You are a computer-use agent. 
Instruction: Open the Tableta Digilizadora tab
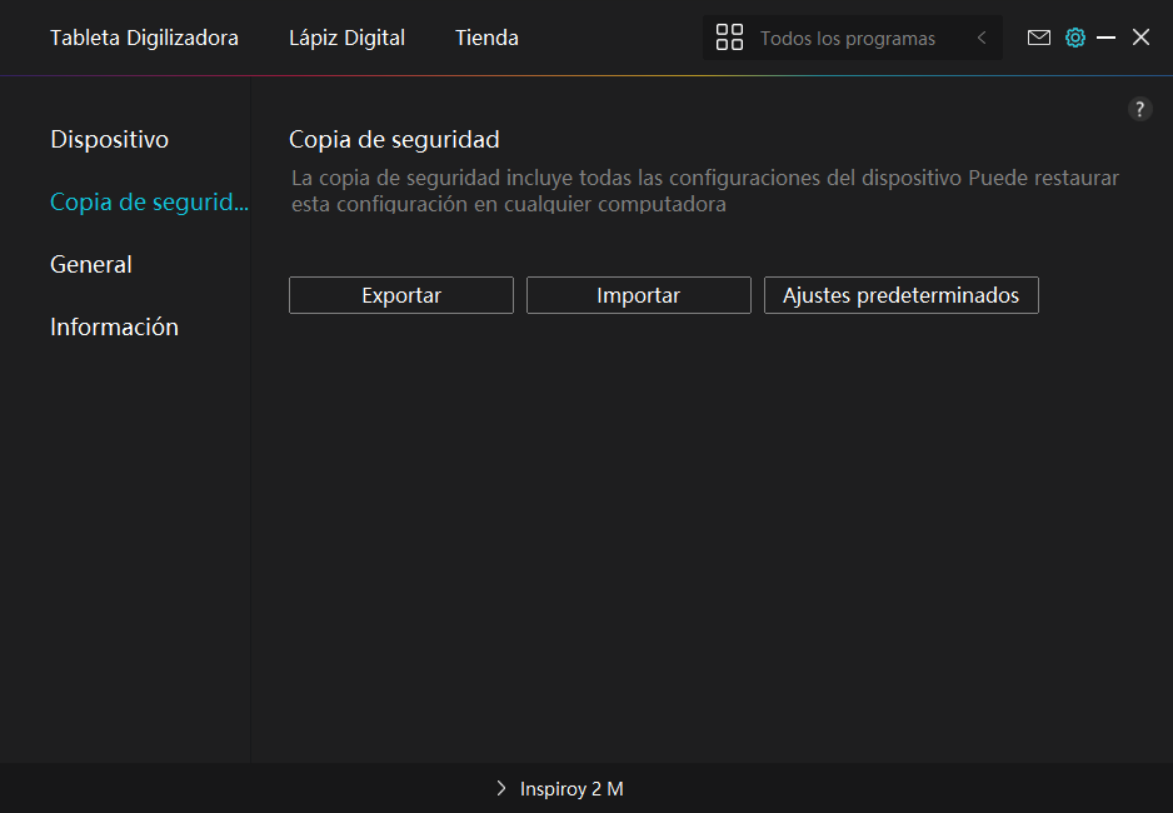pyautogui.click(x=144, y=38)
